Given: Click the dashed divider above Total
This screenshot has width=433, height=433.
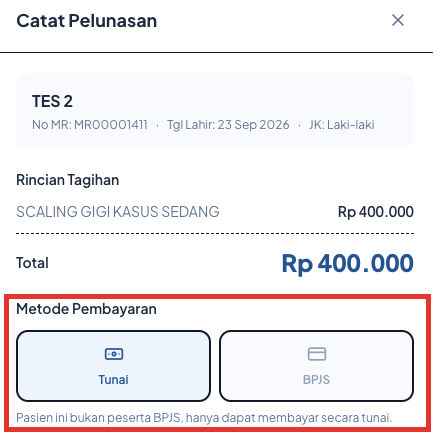Looking at the screenshot, I should pyautogui.click(x=215, y=233).
